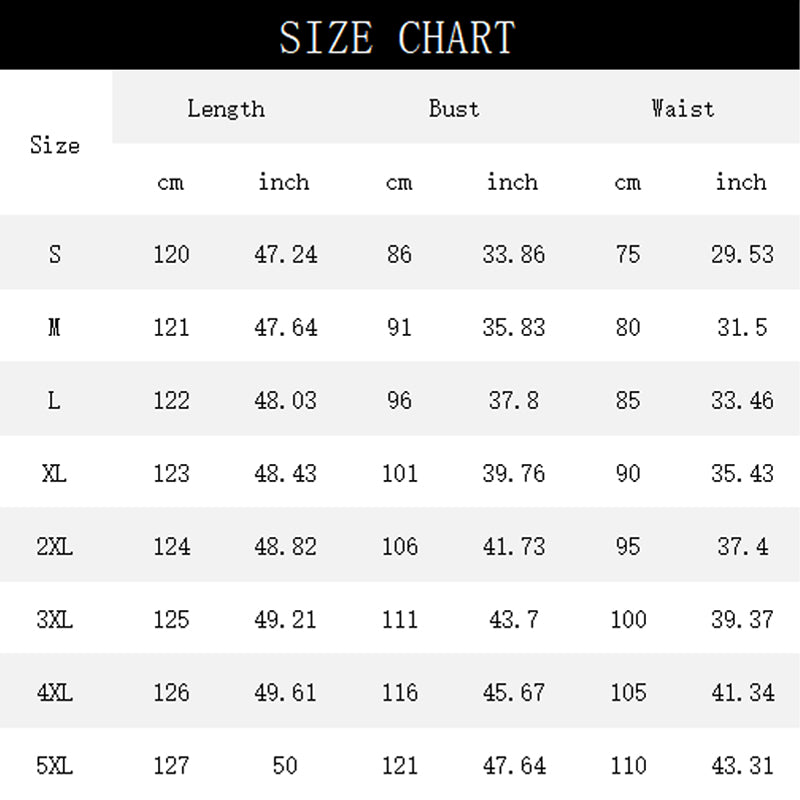
Task: Click the 50 inch length for 5XL
Action: point(285,766)
